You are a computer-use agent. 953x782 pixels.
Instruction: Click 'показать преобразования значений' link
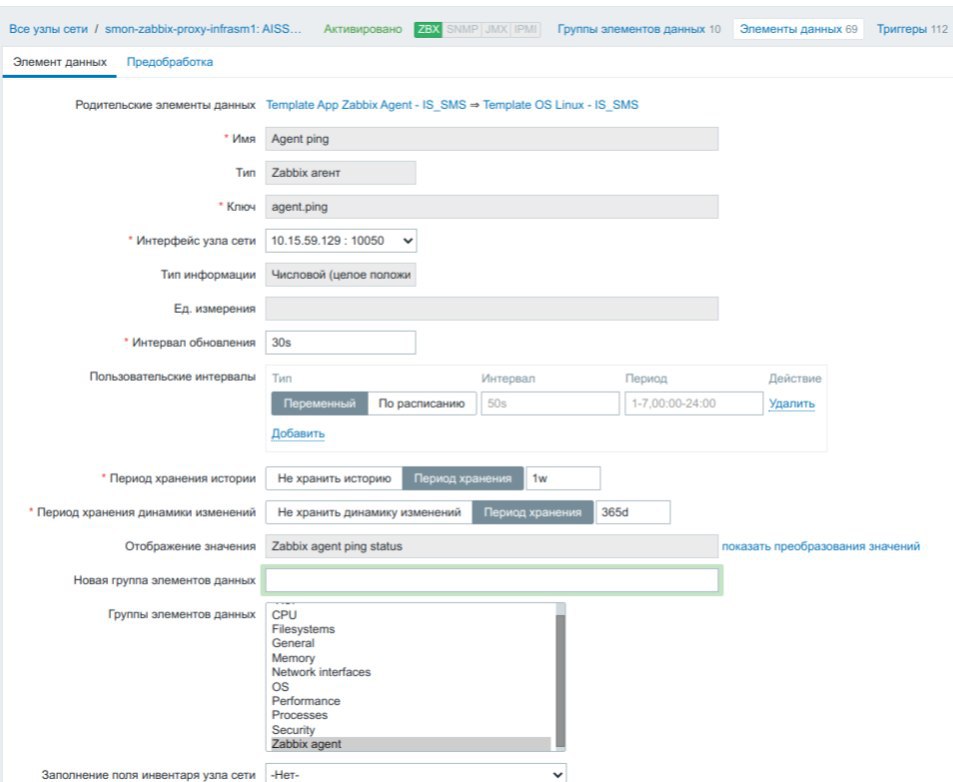pos(821,546)
